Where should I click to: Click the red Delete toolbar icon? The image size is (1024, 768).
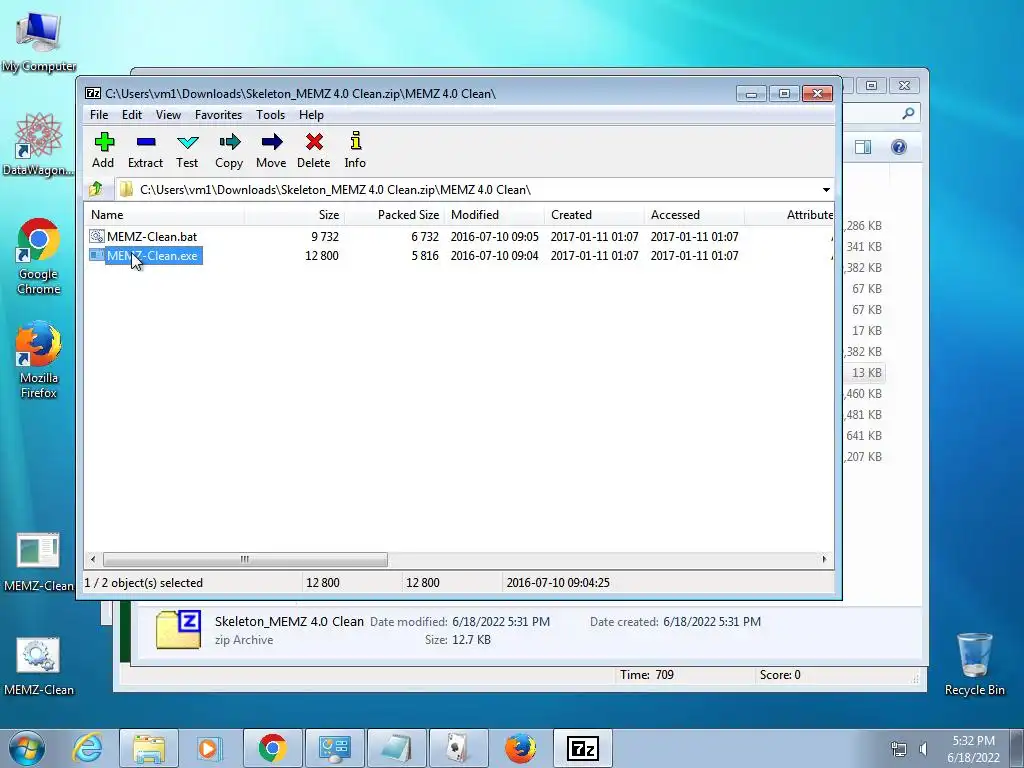pyautogui.click(x=314, y=142)
